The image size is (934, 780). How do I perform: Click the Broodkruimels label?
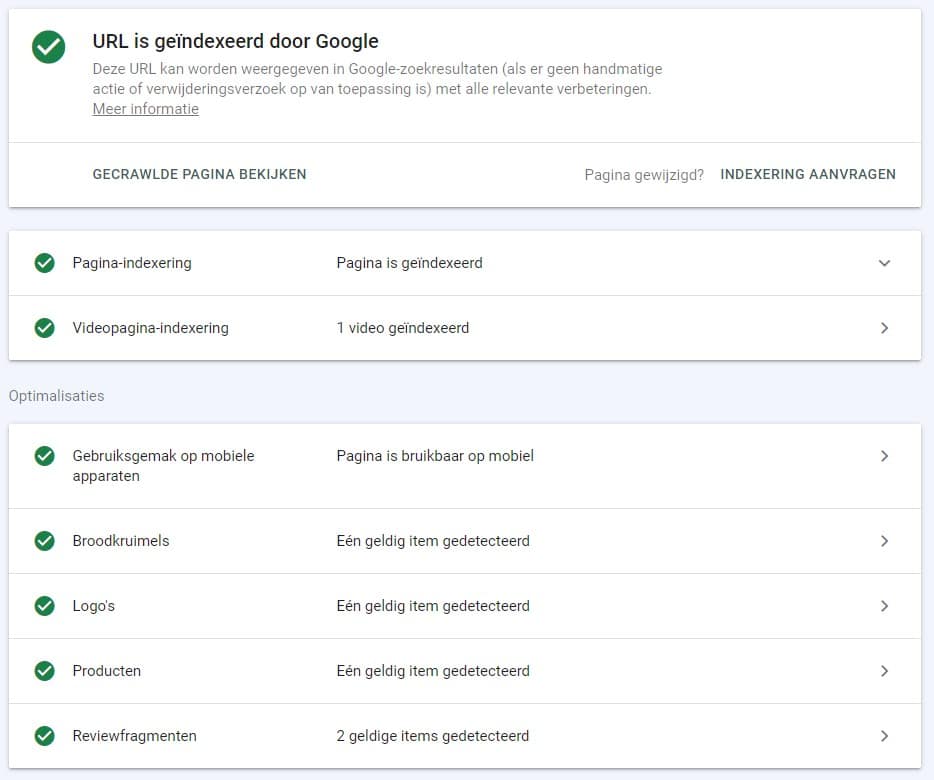click(x=121, y=541)
